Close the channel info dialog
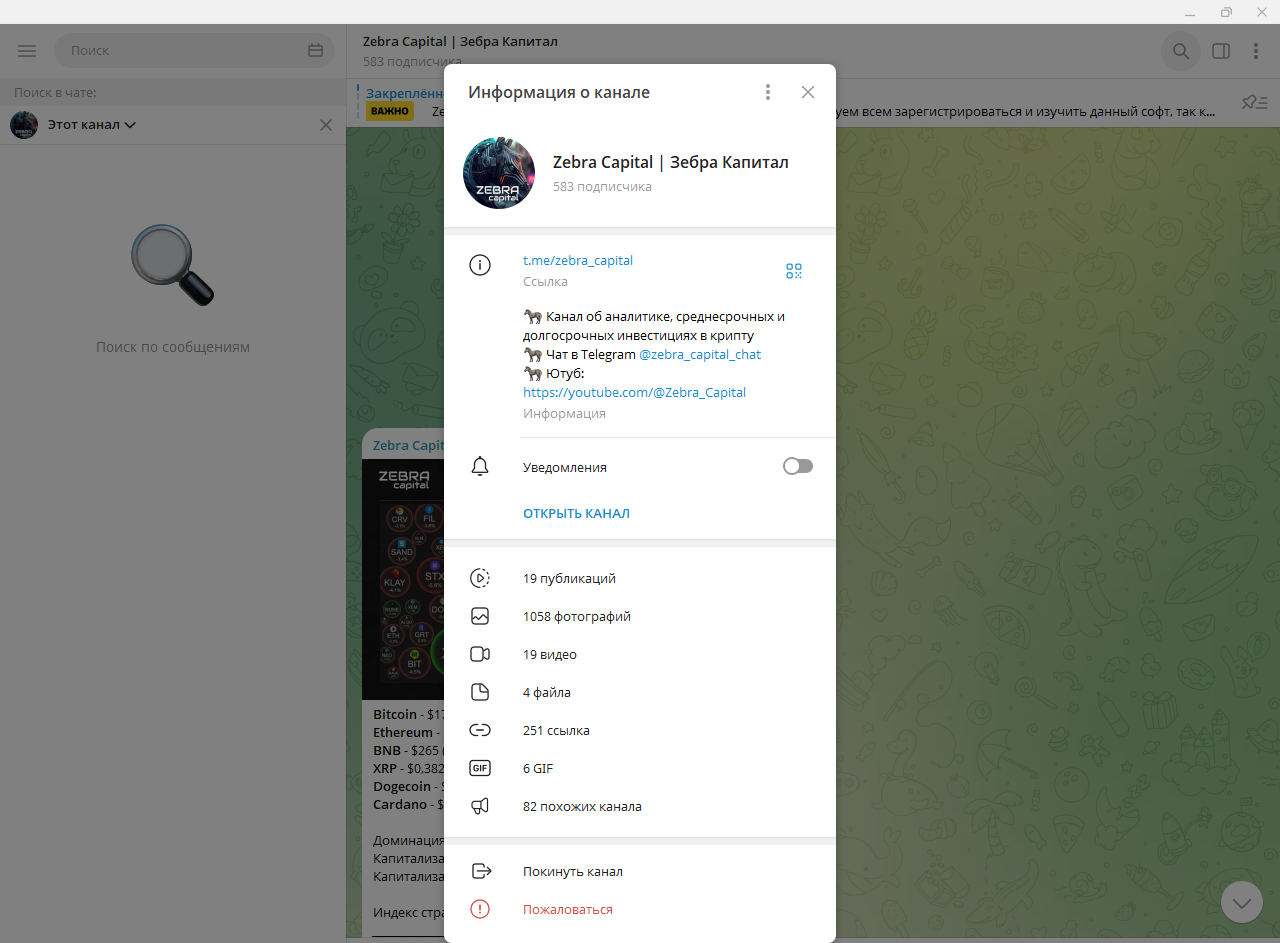This screenshot has width=1280, height=943. pos(808,92)
